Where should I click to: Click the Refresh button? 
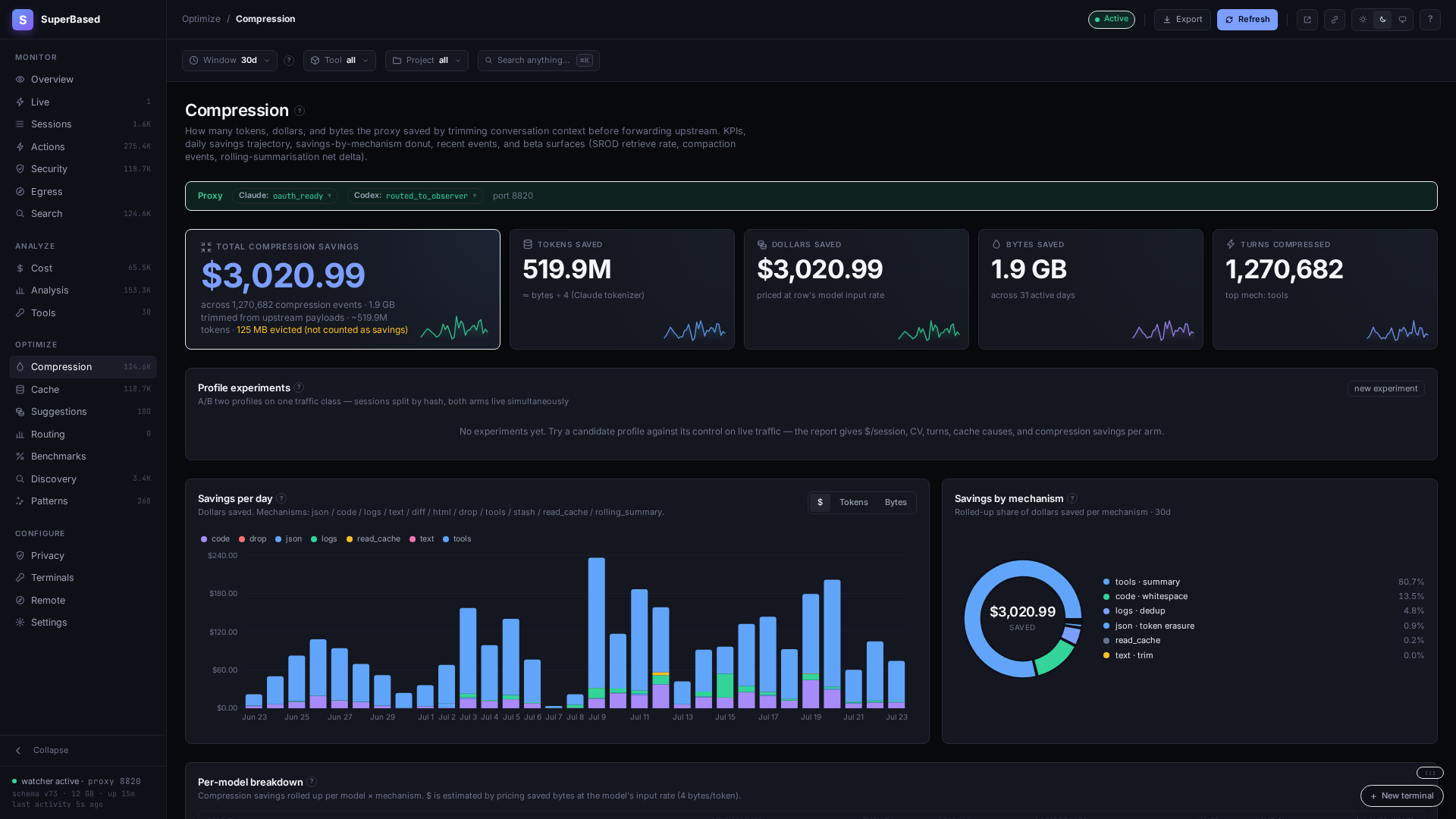pos(1247,20)
